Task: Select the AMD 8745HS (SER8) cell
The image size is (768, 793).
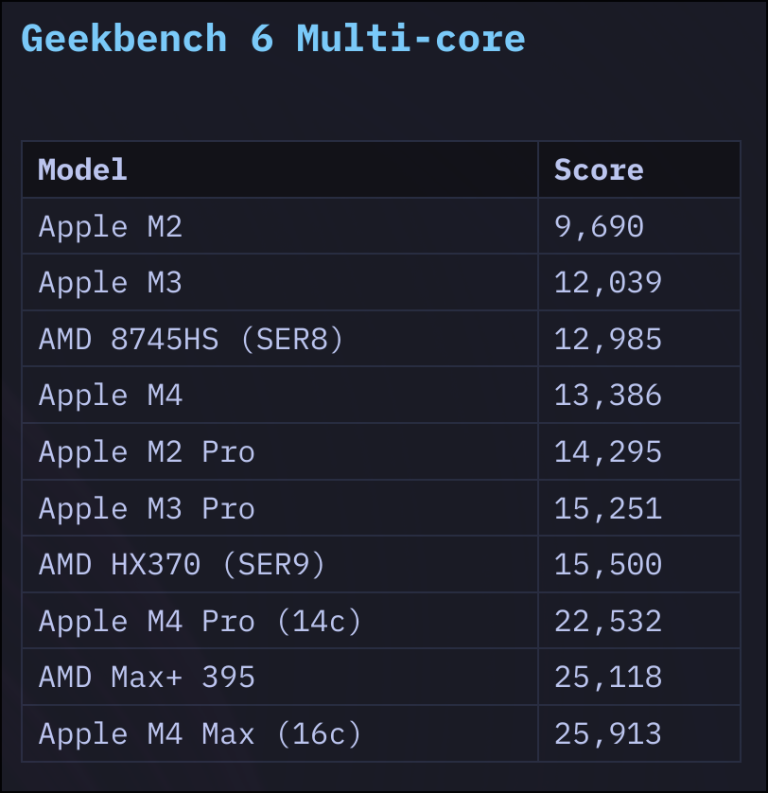Action: coord(191,339)
